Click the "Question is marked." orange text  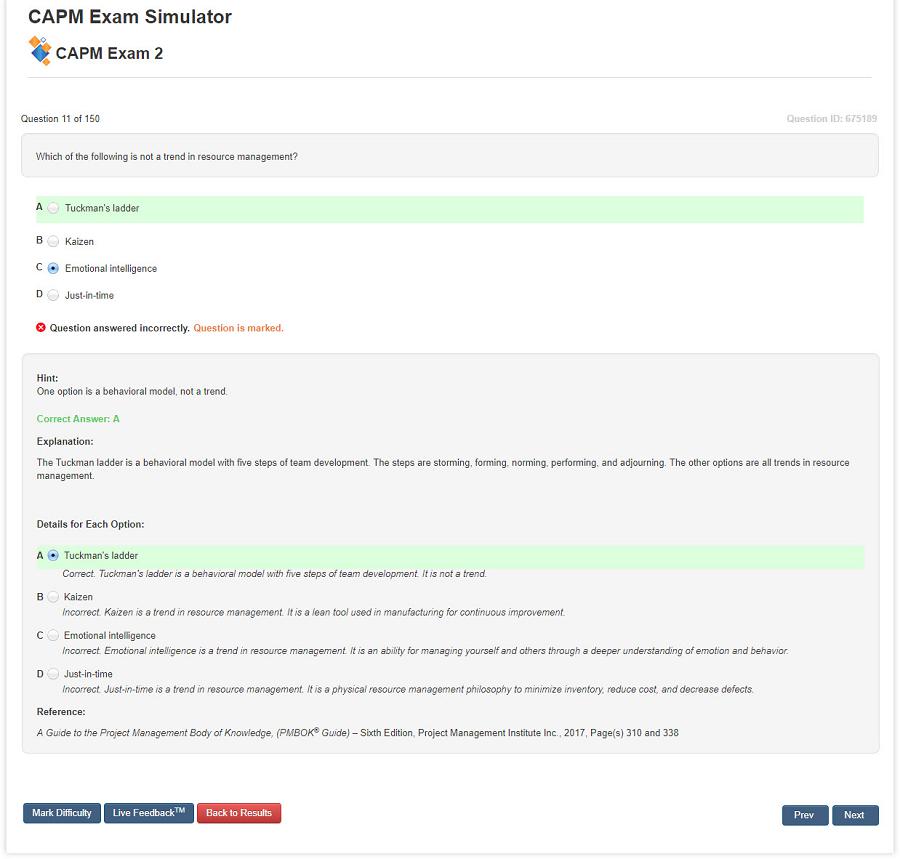click(238, 328)
